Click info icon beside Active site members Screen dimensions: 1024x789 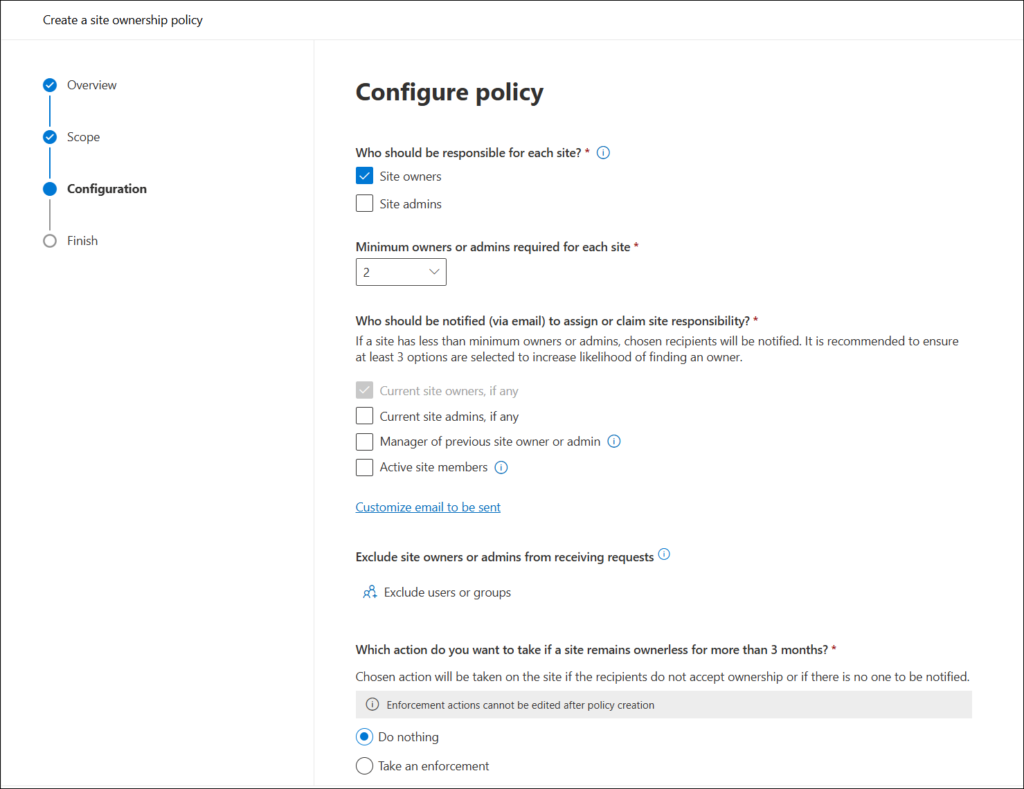pos(501,467)
